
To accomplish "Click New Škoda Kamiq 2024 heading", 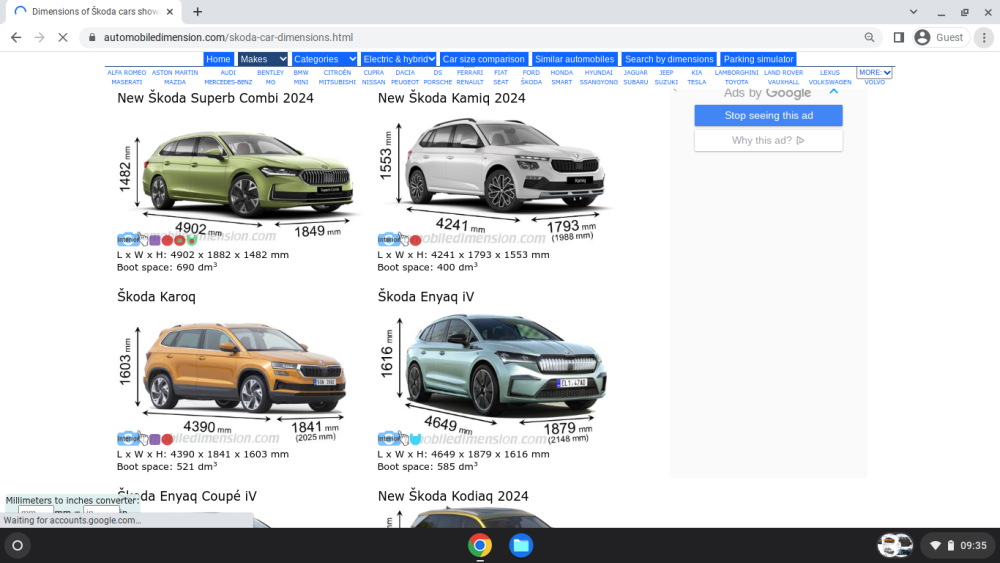I will tap(452, 98).
